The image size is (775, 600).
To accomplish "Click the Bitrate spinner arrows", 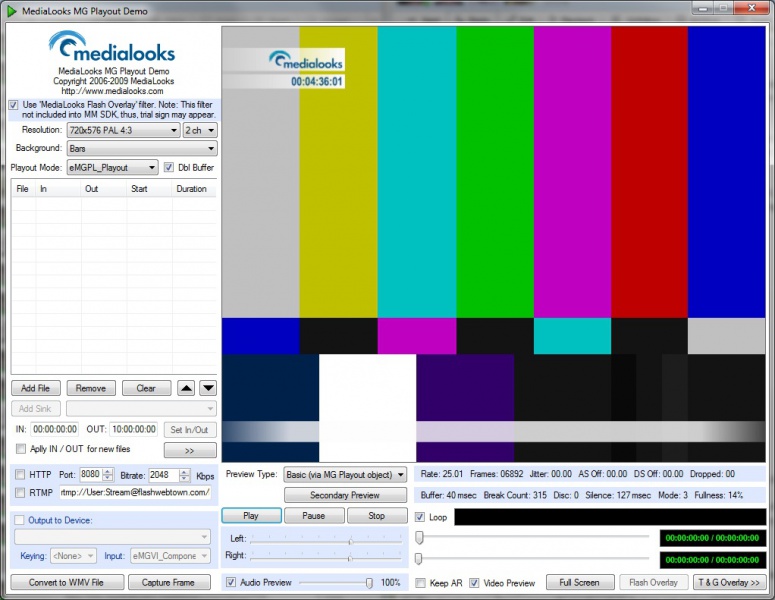I will [184, 475].
